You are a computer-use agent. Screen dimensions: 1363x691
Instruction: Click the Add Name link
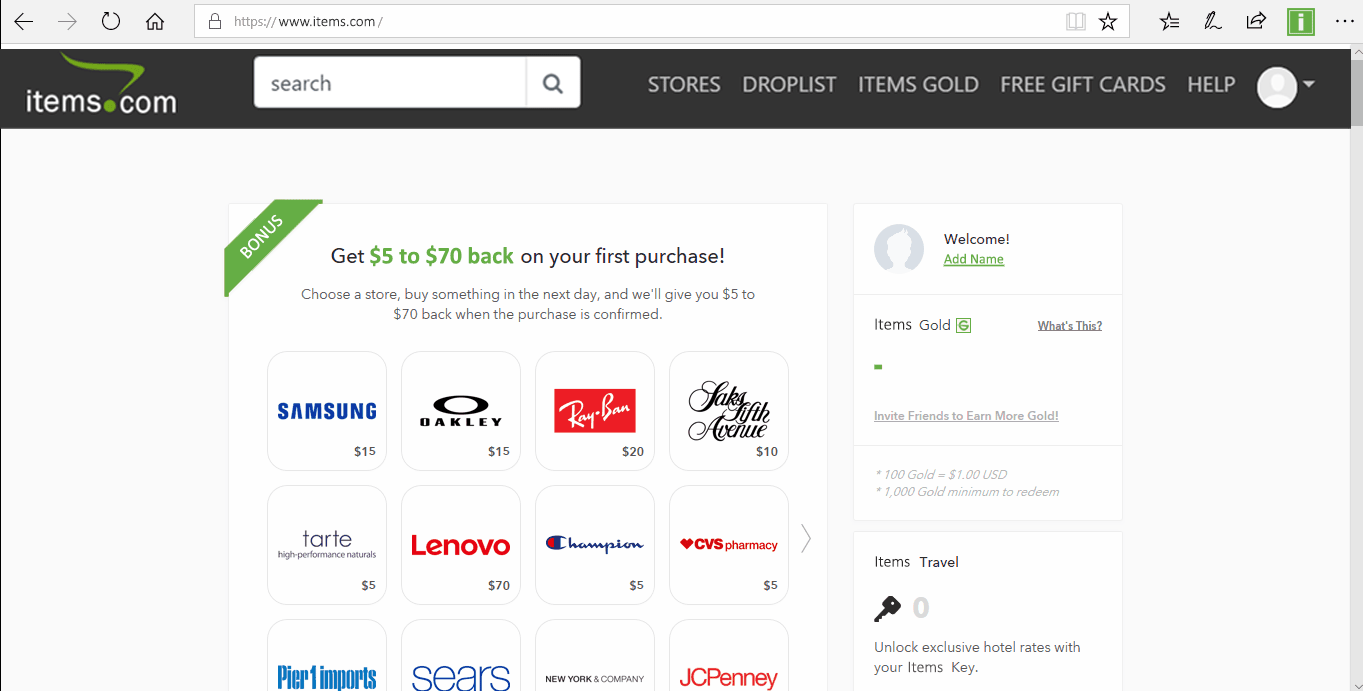click(x=974, y=259)
